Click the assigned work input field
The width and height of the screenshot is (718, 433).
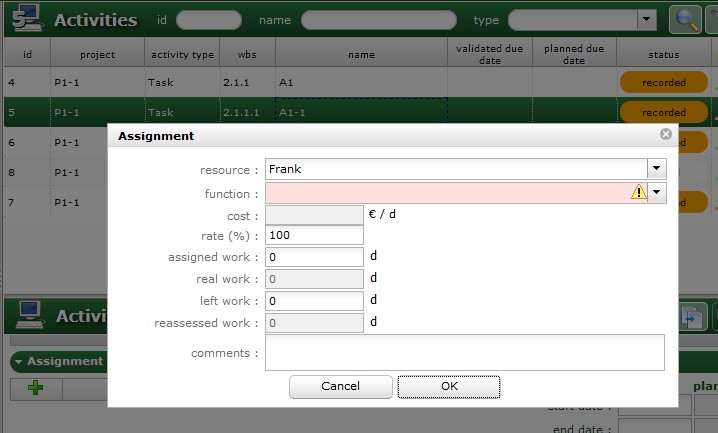pyautogui.click(x=314, y=257)
